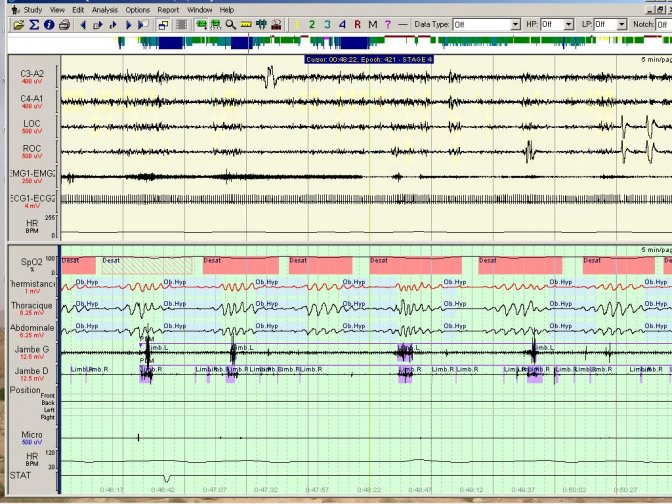Open the Data Type dropdown

516,25
